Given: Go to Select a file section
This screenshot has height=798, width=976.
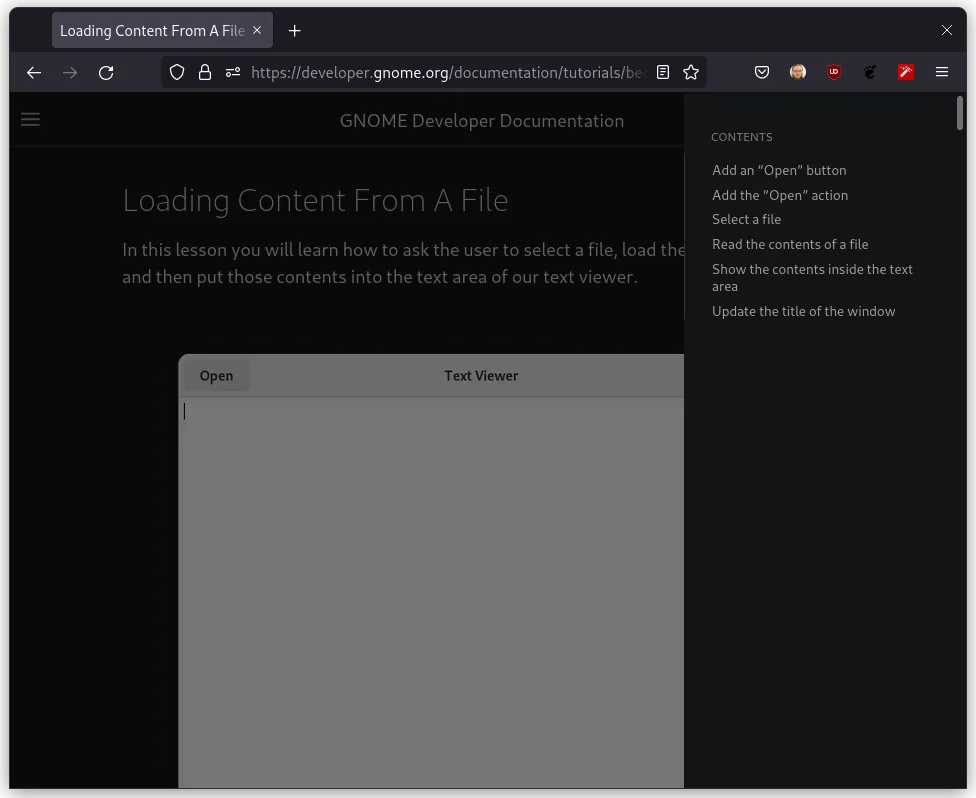Looking at the screenshot, I should pos(746,219).
